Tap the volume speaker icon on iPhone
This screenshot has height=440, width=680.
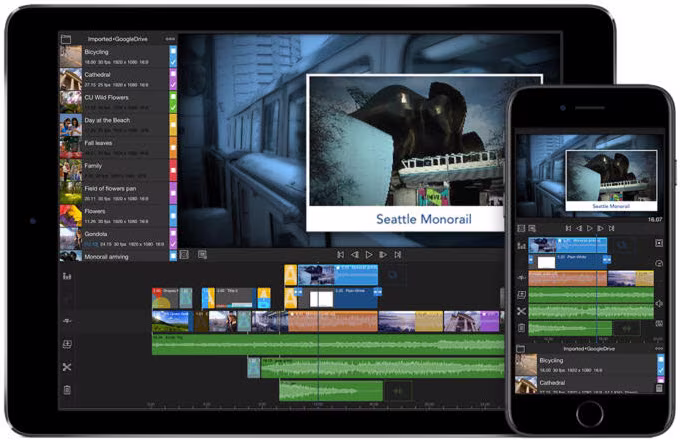[659, 304]
